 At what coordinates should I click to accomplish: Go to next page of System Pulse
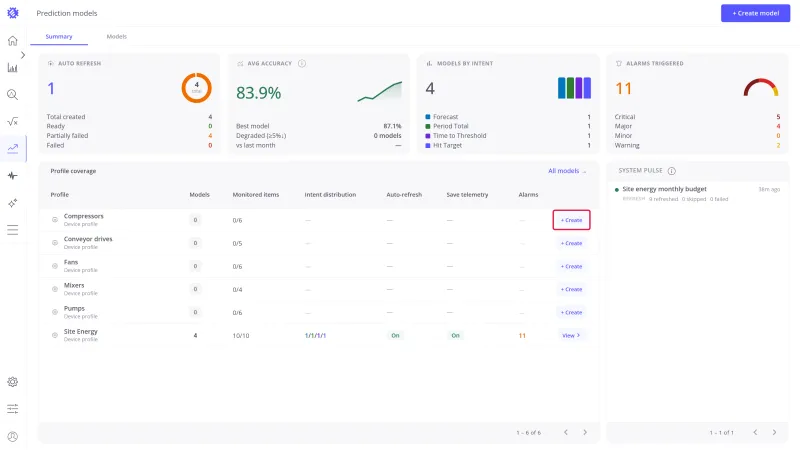(x=774, y=432)
